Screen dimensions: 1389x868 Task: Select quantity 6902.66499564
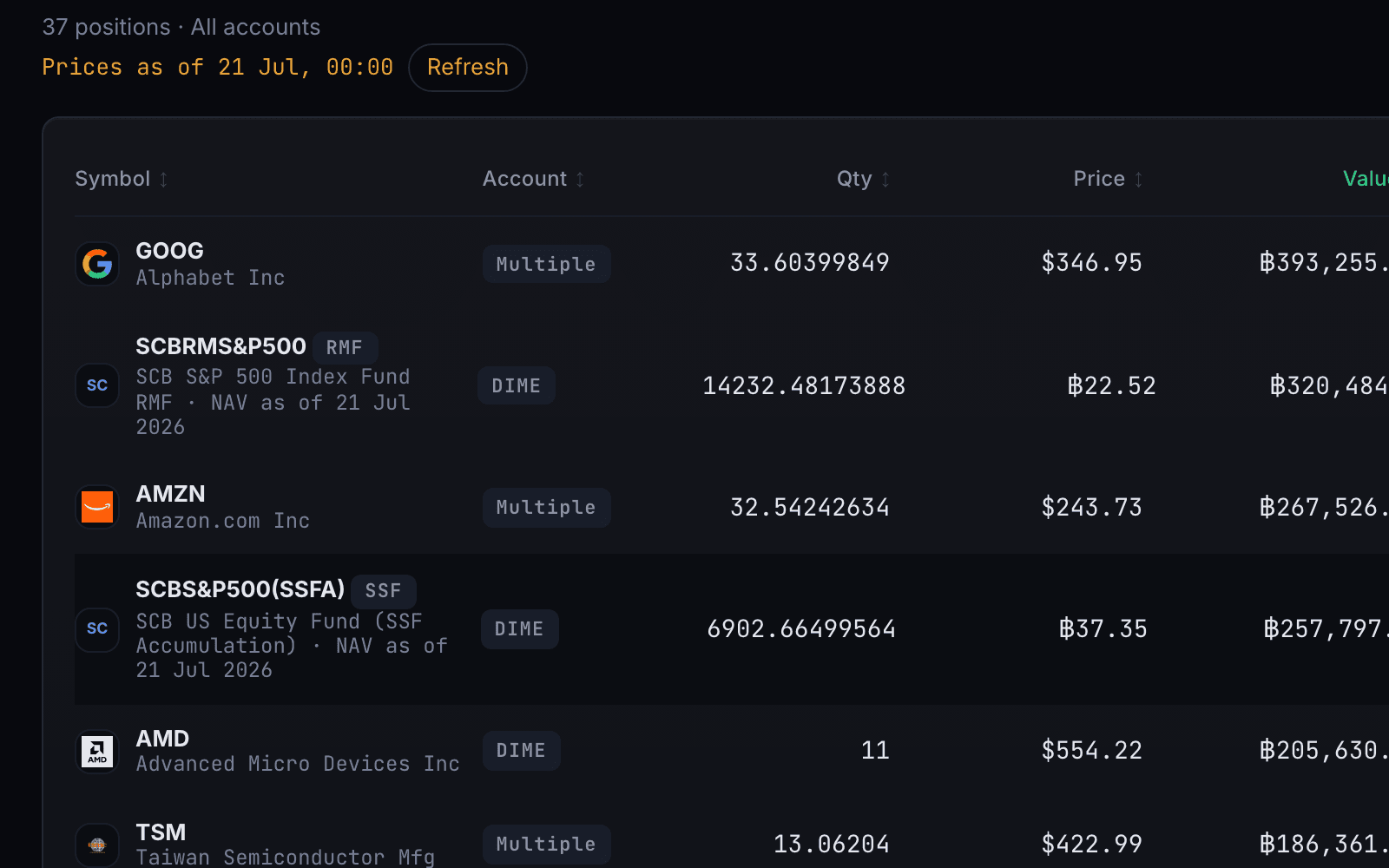pos(800,628)
